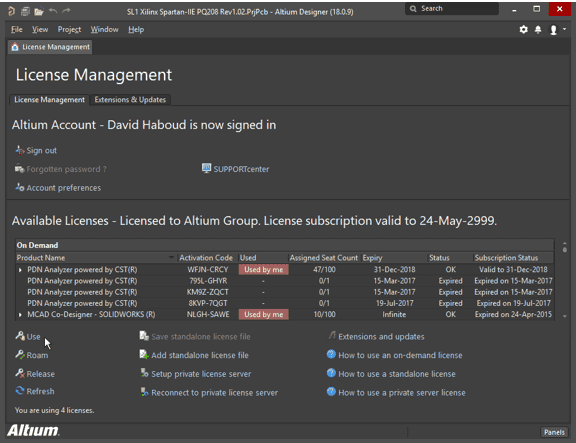The image size is (576, 443).
Task: Click the Subscription Status column header
Action: 513,258
